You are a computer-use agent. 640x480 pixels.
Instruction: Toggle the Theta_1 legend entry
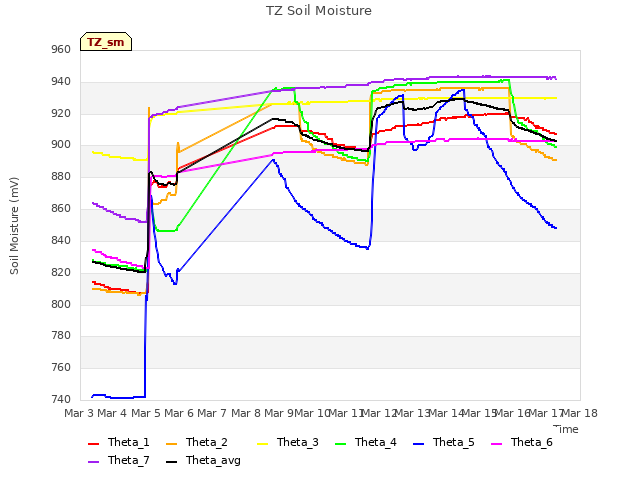click(x=119, y=442)
